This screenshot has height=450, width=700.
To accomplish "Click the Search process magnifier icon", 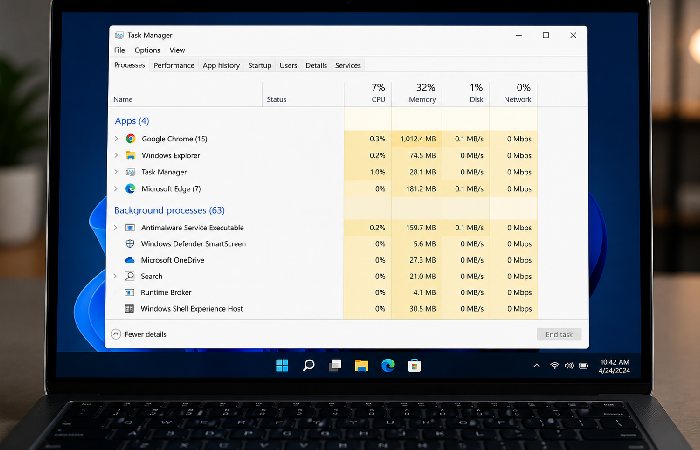I will coord(129,276).
